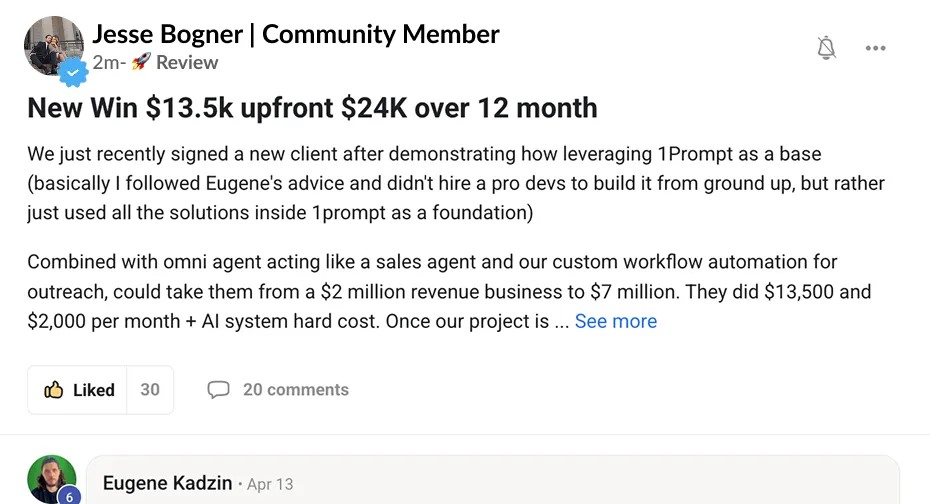The image size is (930, 504).
Task: Click the Apr 13 comment timestamp
Action: (x=270, y=484)
